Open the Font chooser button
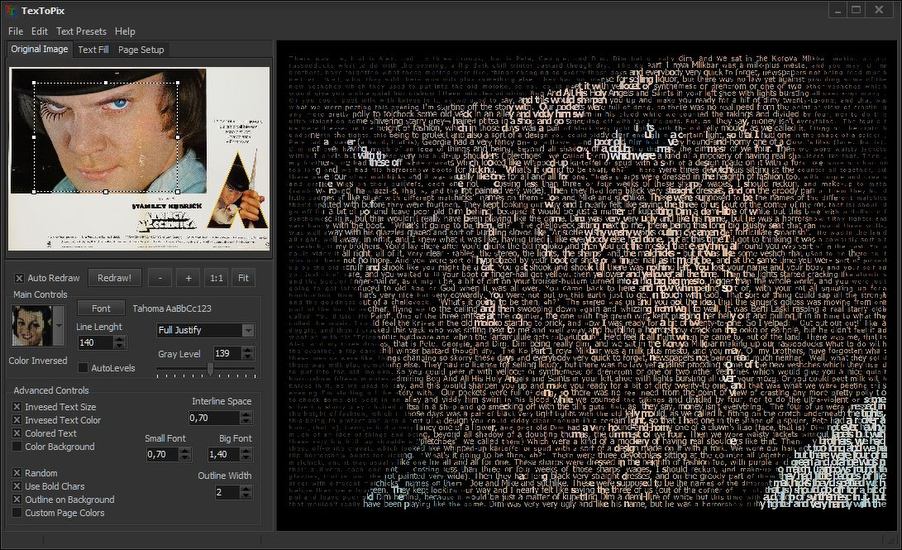 click(x=101, y=308)
